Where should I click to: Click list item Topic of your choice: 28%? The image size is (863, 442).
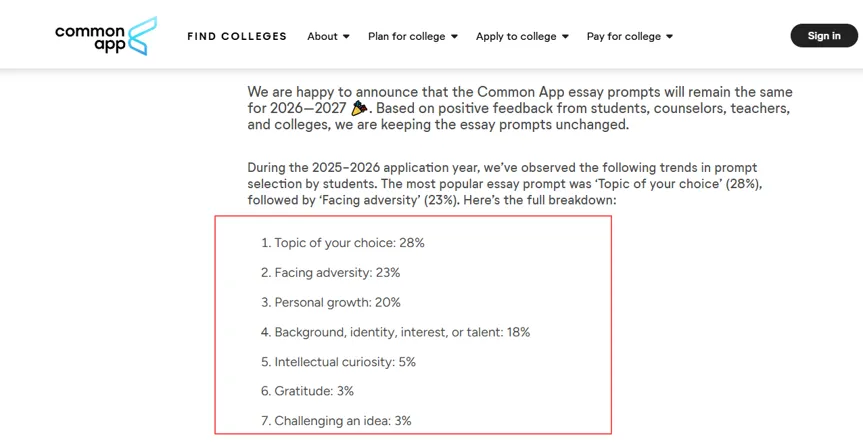[x=343, y=243]
